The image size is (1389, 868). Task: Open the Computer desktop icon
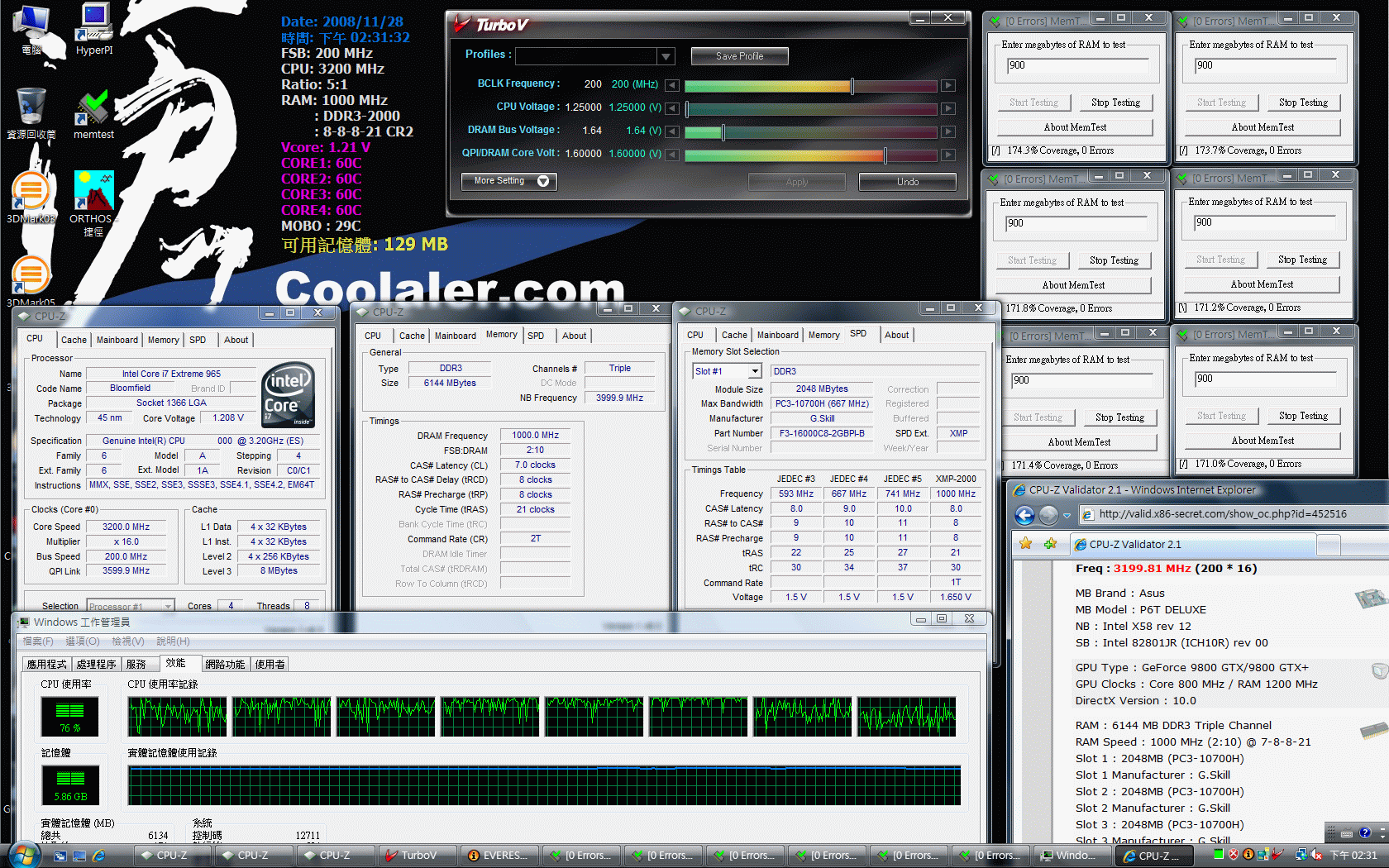pos(31,30)
